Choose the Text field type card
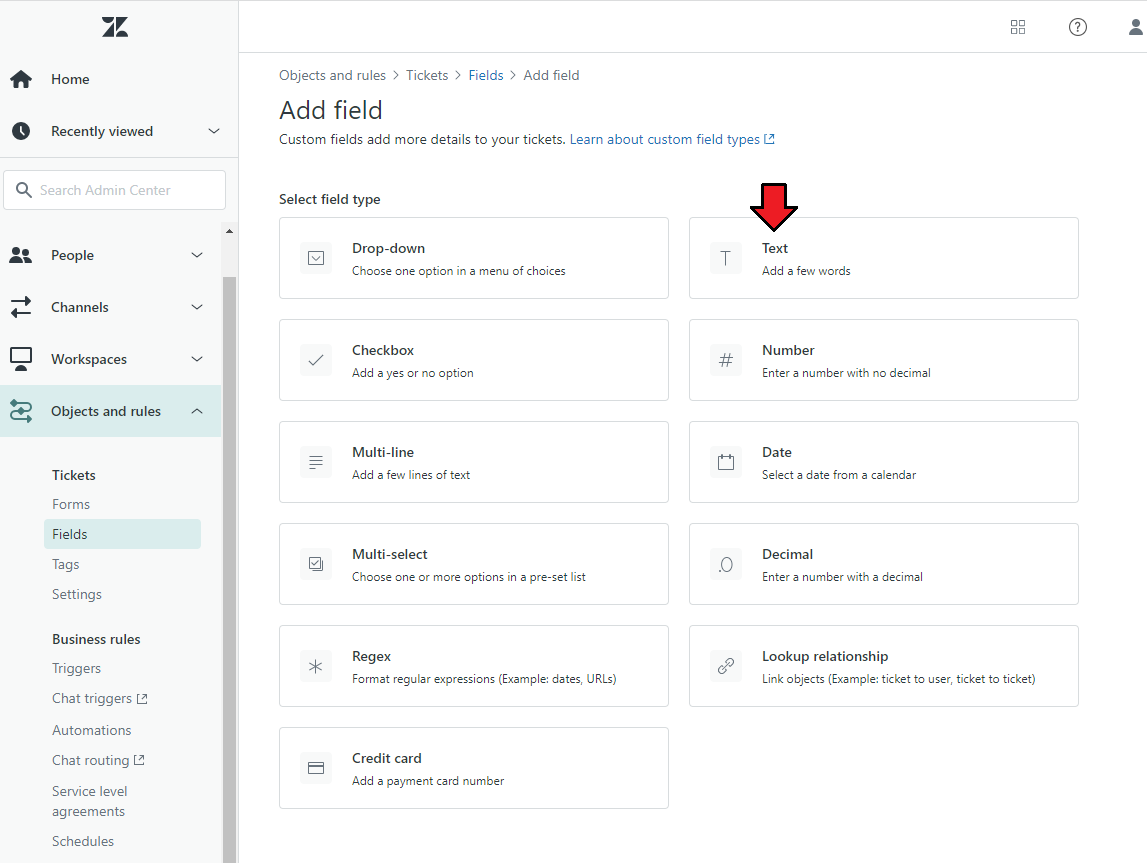 tap(884, 258)
